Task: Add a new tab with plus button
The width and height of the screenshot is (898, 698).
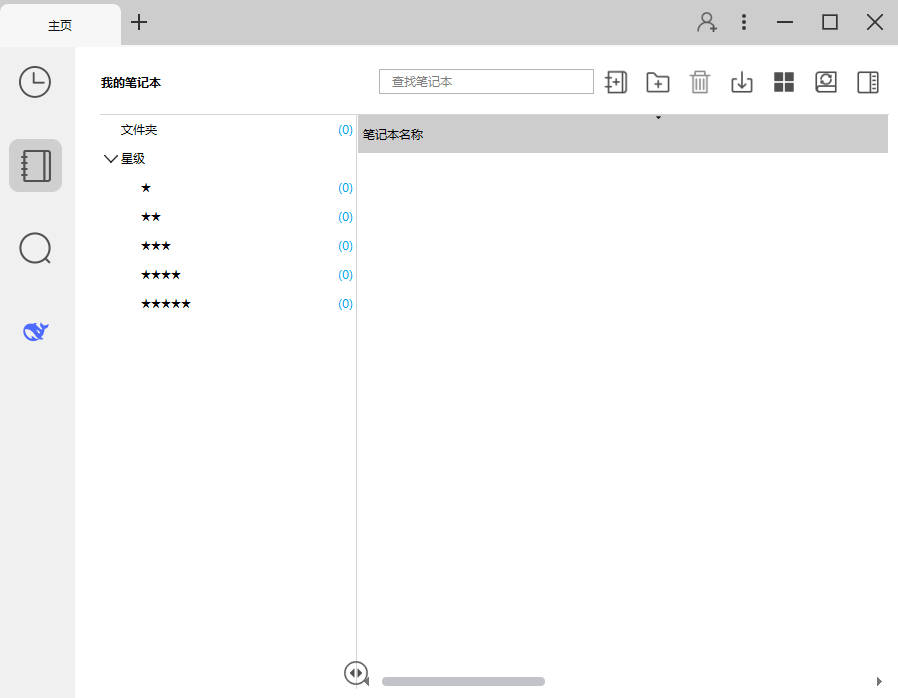Action: tap(139, 22)
